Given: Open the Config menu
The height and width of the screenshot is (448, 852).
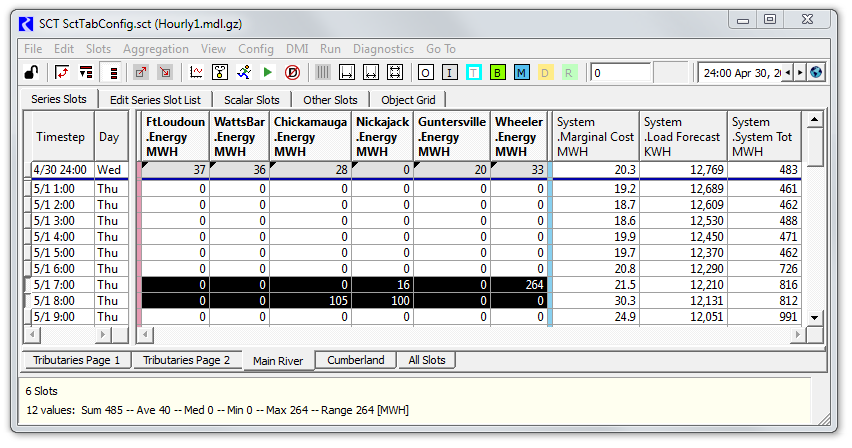Looking at the screenshot, I should pyautogui.click(x=256, y=49).
